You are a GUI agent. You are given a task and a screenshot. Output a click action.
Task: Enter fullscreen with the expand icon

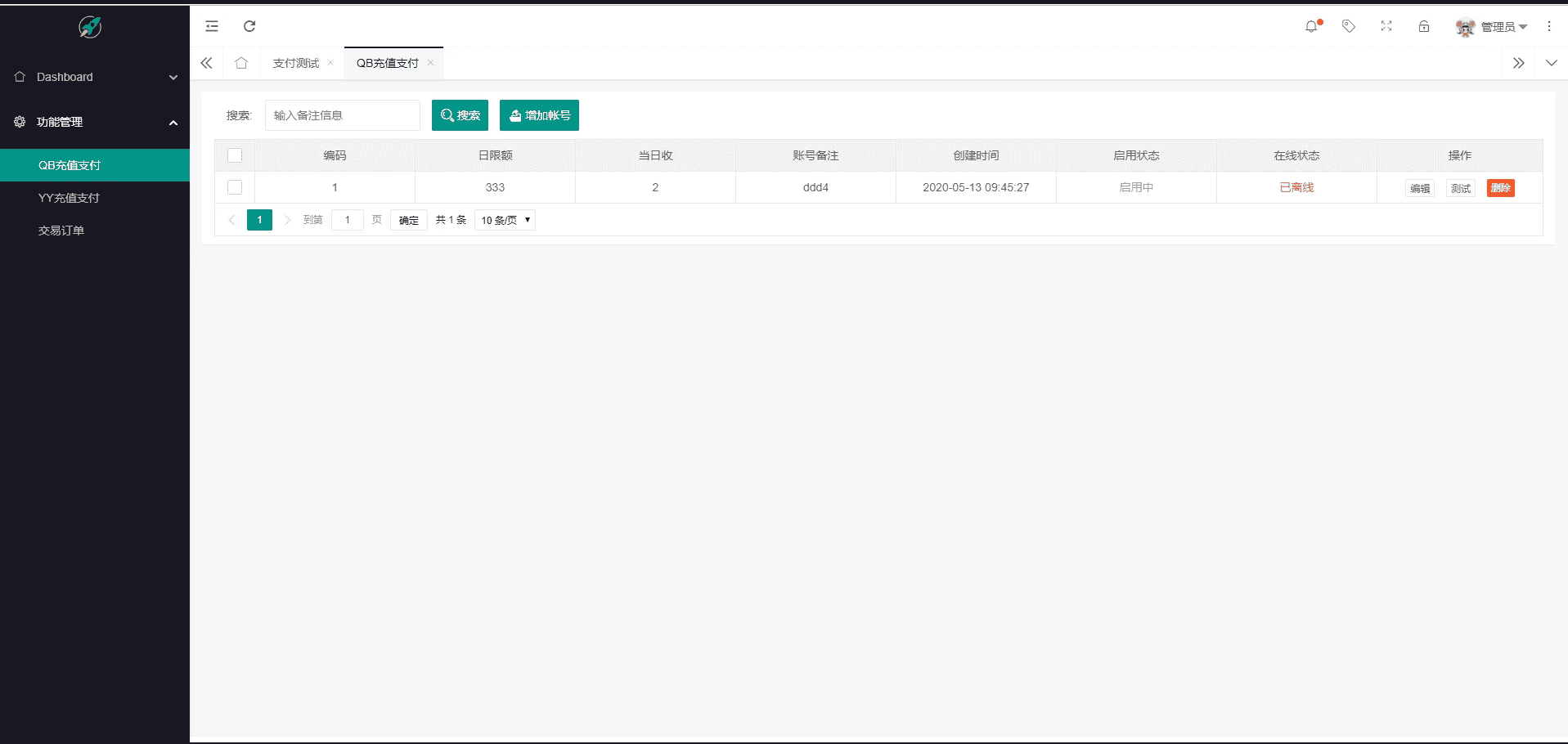(1386, 26)
